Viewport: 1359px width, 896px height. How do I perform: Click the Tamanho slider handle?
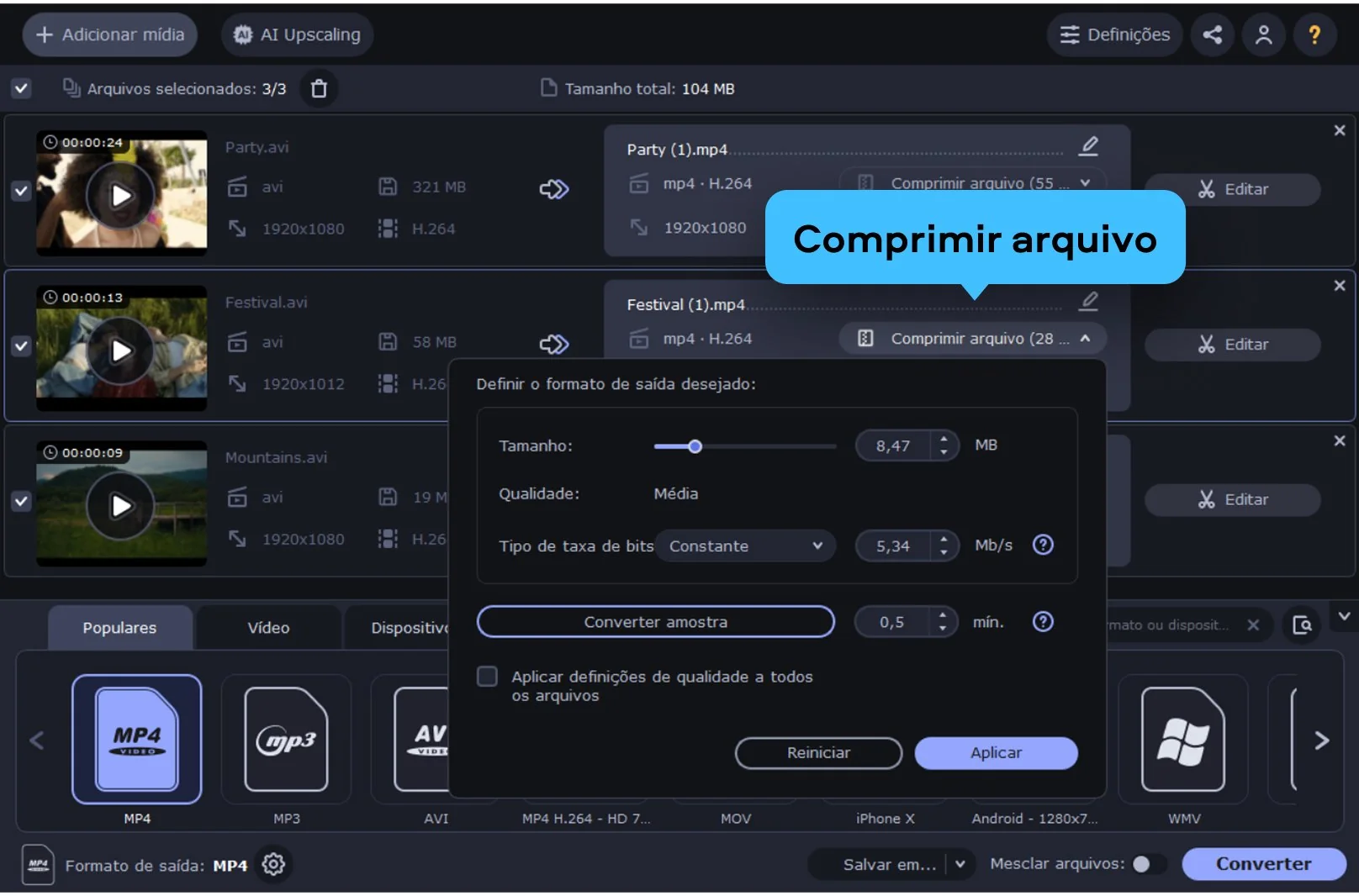tap(695, 446)
